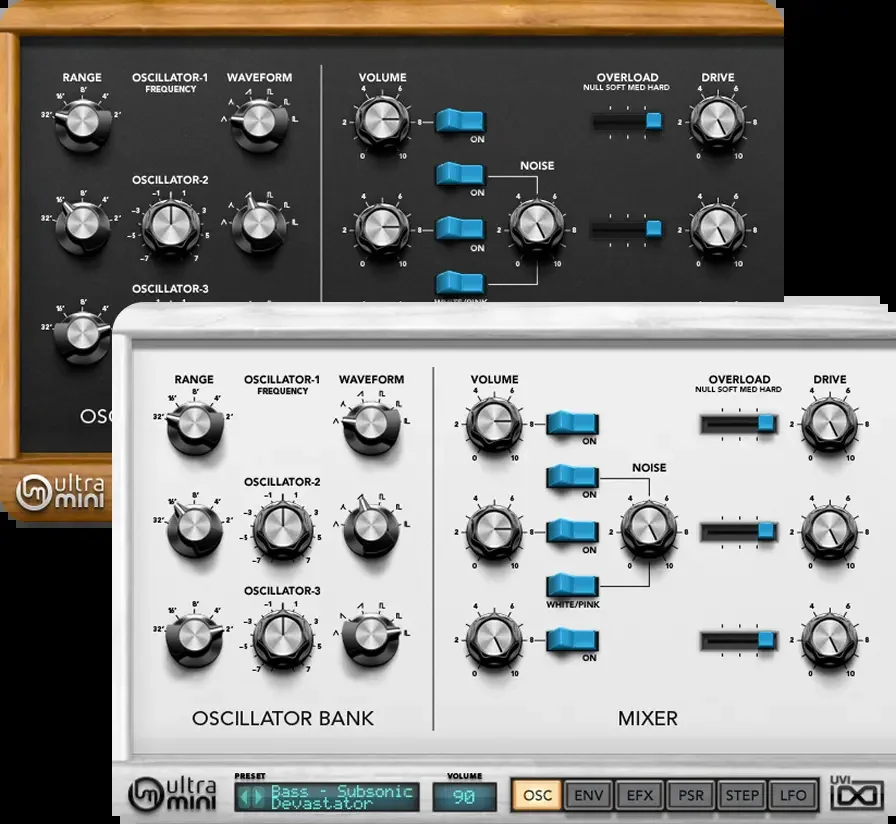Screen dimensions: 896x824
Task: Toggle the WHITE/PINK noise switch on white panel
Action: [x=573, y=586]
